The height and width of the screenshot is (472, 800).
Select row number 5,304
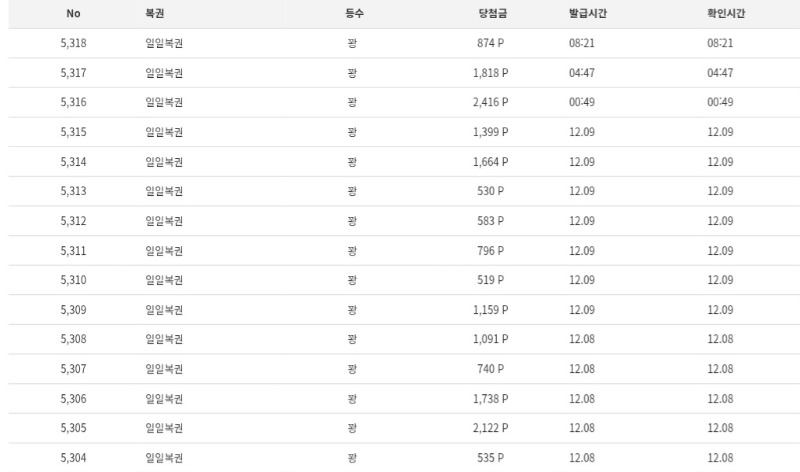pos(73,458)
